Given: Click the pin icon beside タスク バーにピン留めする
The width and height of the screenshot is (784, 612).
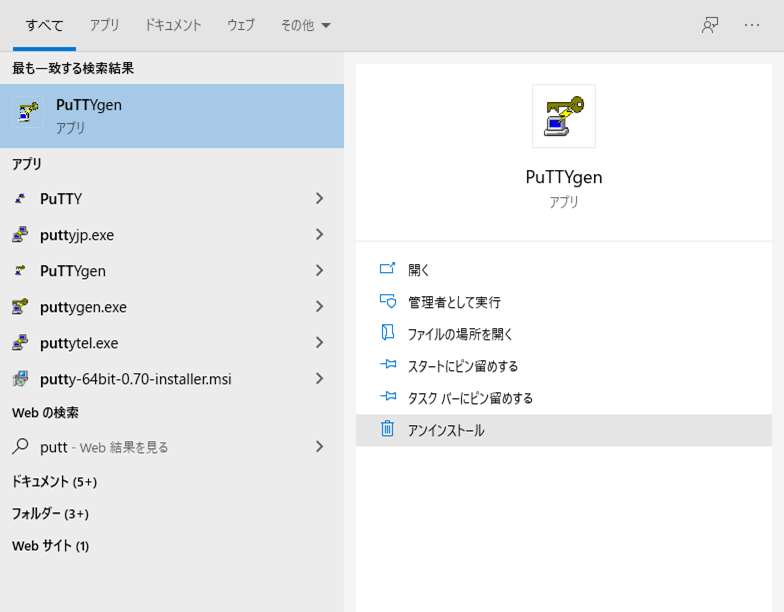Looking at the screenshot, I should coord(388,396).
